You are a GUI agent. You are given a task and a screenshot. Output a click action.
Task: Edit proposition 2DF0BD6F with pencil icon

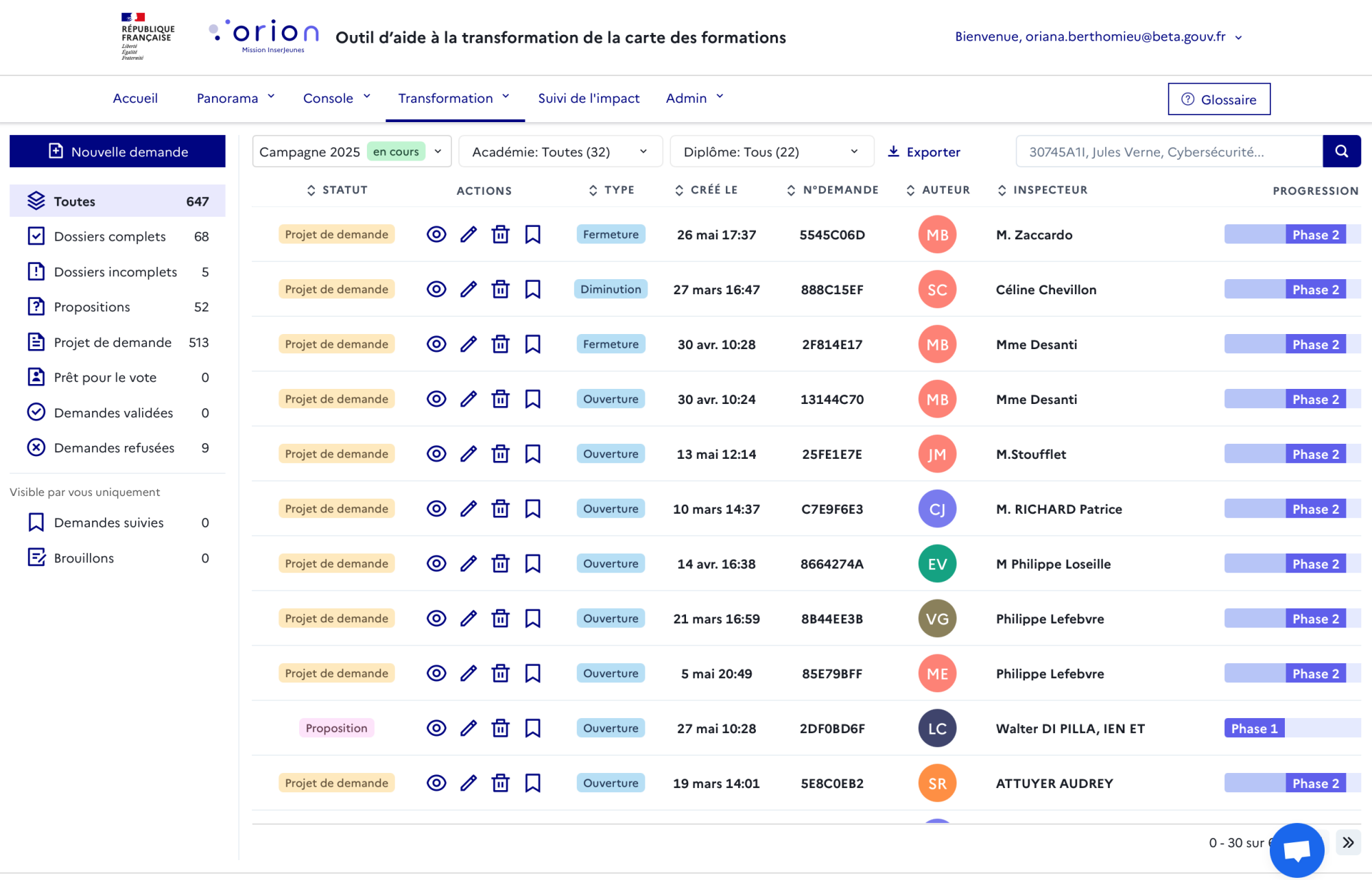tap(469, 728)
